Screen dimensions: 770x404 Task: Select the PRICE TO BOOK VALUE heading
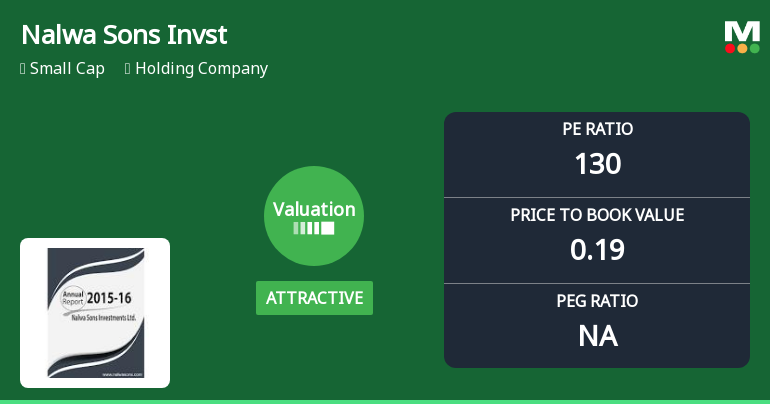pyautogui.click(x=597, y=215)
